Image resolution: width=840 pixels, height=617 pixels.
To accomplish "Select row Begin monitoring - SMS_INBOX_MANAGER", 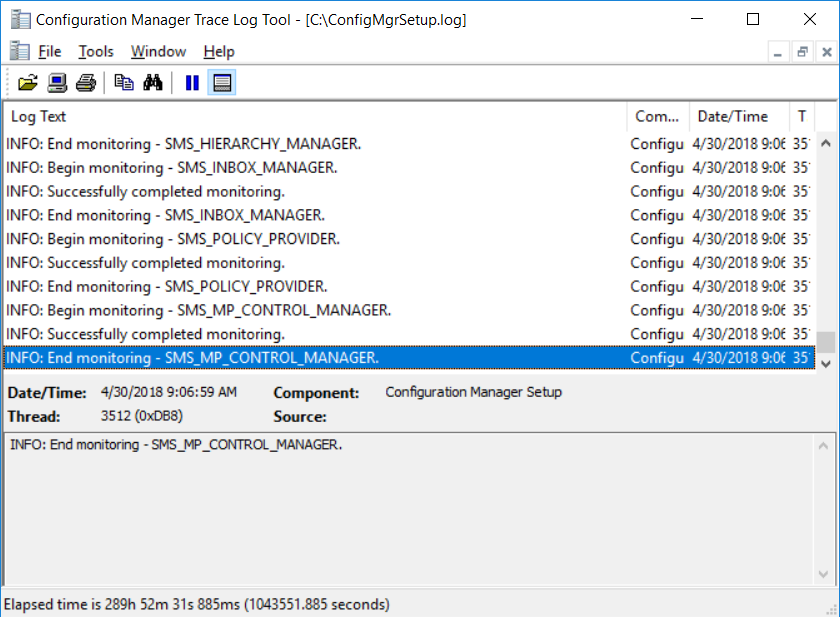I will 410,168.
